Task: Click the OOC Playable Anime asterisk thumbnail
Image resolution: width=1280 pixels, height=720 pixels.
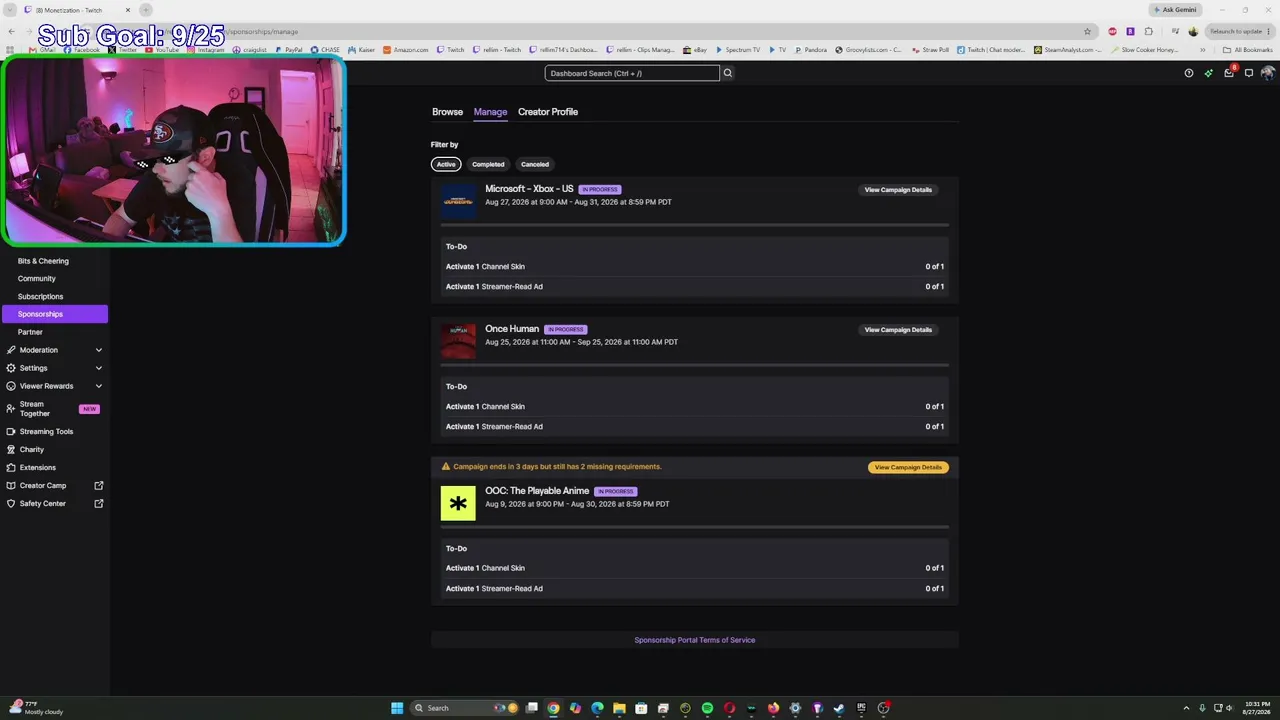Action: 459,503
